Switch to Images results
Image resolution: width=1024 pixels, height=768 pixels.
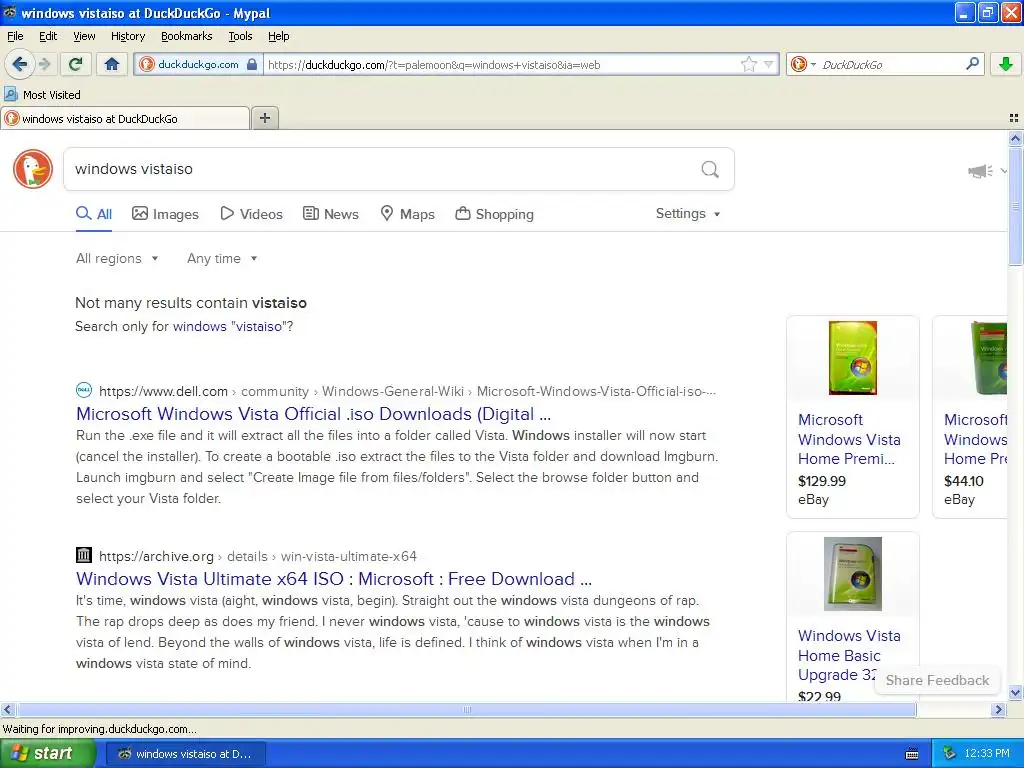[x=165, y=214]
